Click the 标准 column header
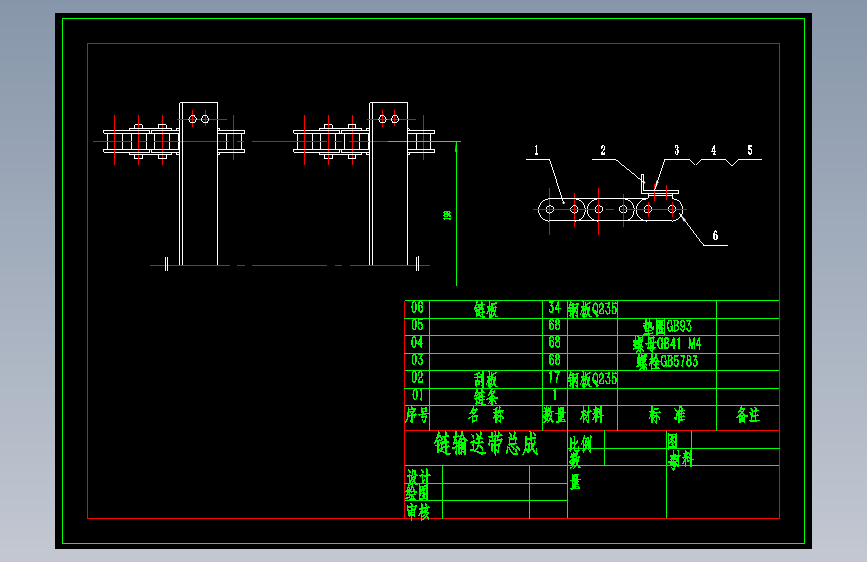This screenshot has height=562, width=867. tap(667, 415)
